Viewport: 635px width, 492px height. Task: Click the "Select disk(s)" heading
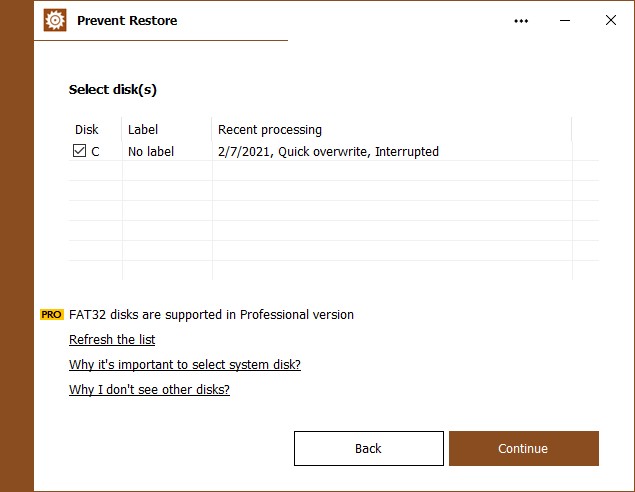(x=113, y=90)
